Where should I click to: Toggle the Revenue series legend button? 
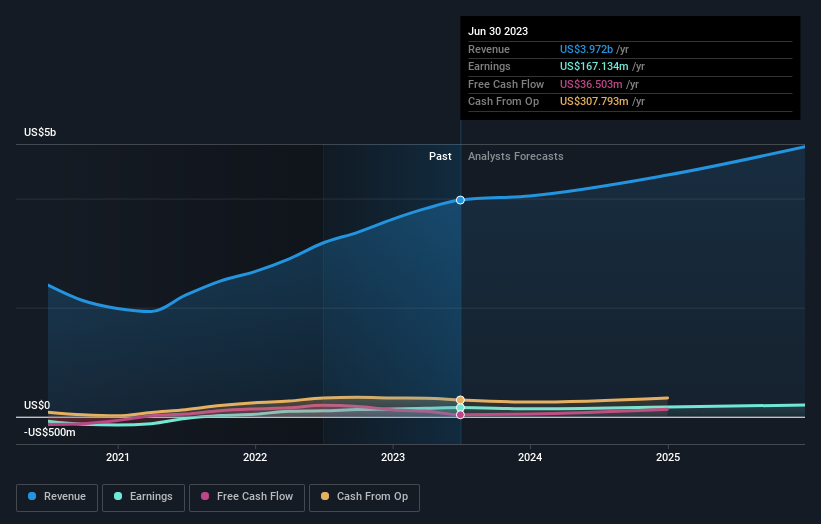click(57, 497)
